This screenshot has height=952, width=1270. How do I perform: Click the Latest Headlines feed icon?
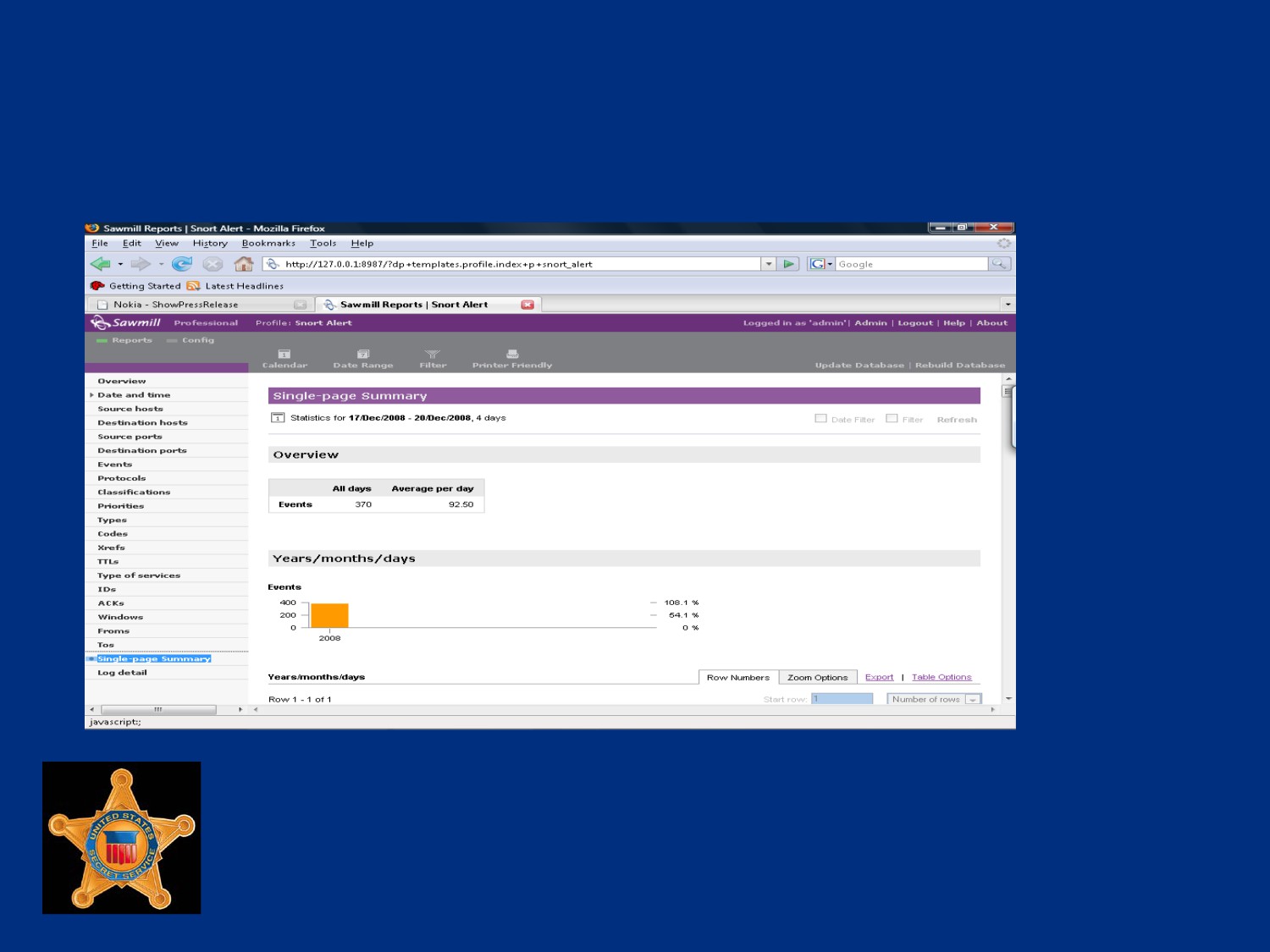(x=193, y=286)
